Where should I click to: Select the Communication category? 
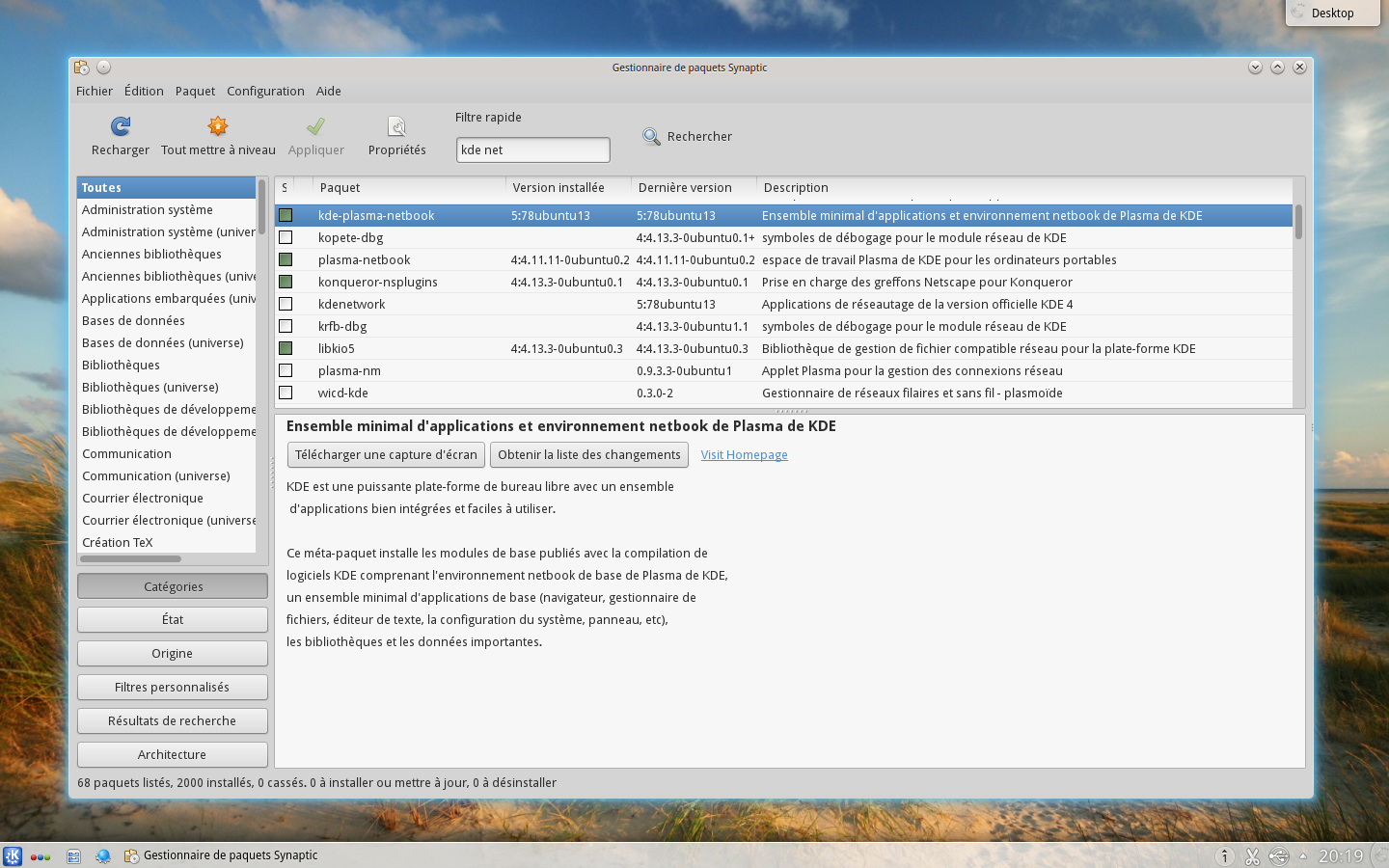click(x=167, y=453)
